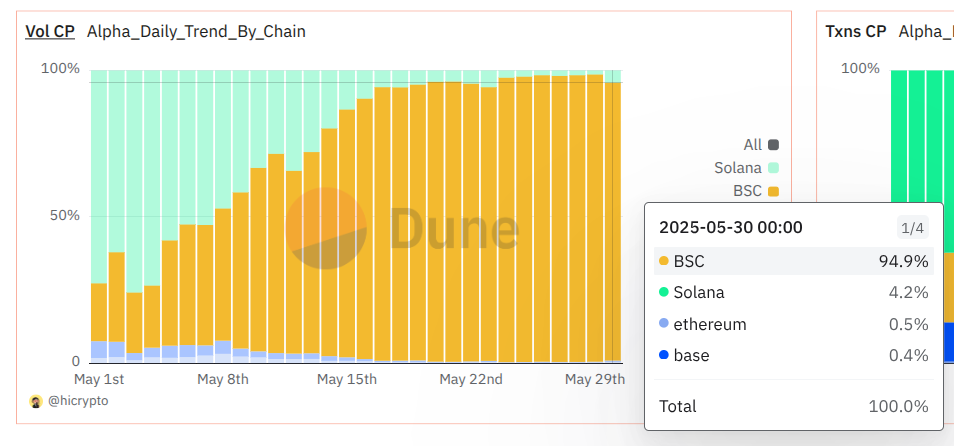Click the blue base dot in tooltip

point(663,355)
